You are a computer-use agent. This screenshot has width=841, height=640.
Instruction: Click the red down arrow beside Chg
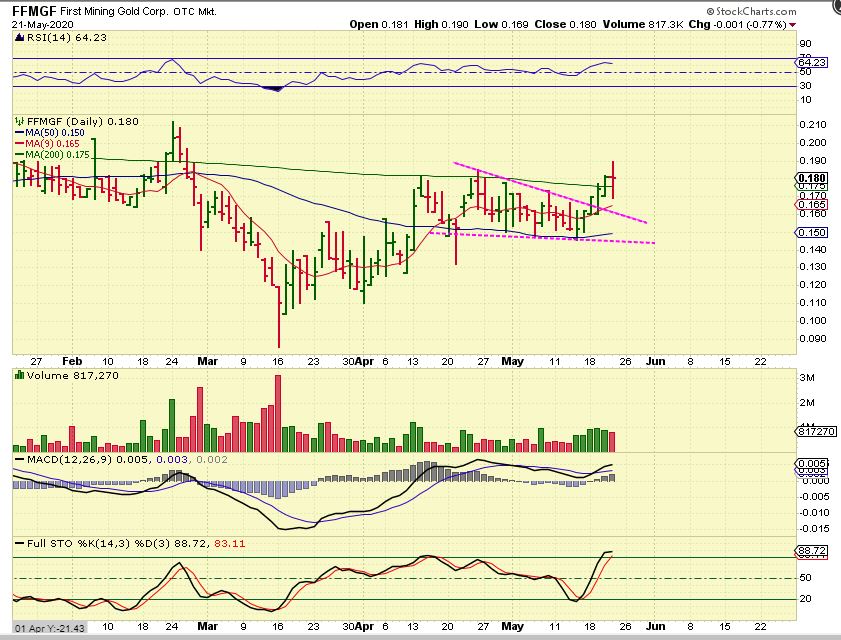(793, 24)
